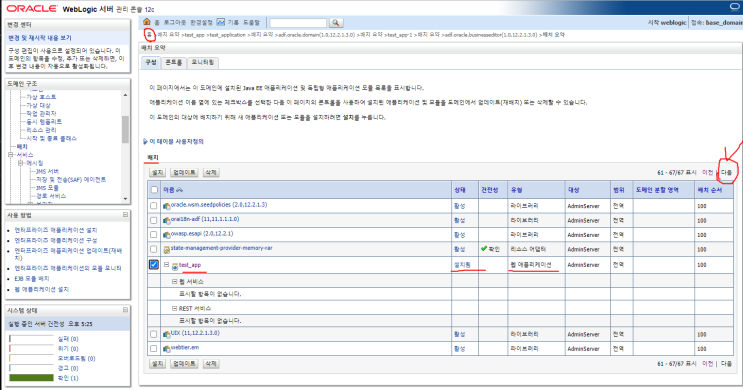Check the orai18n-adf row checkbox

(154, 220)
